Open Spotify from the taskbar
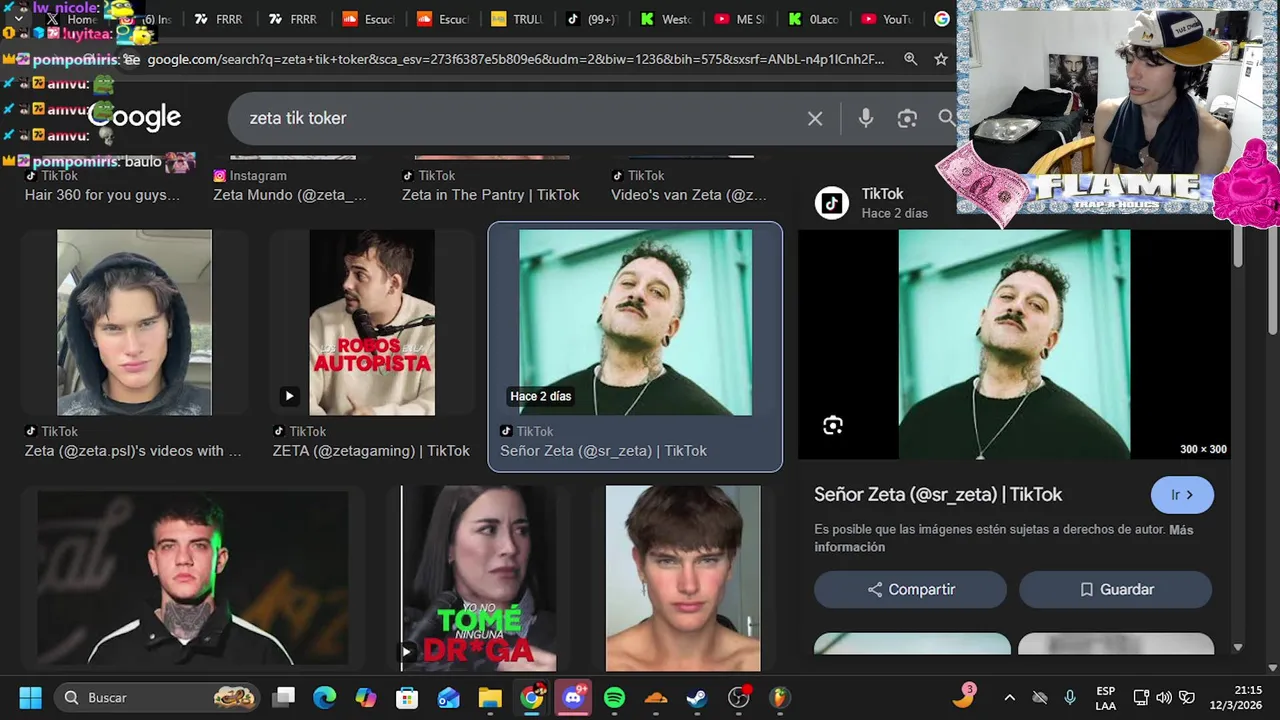The height and width of the screenshot is (720, 1280). pos(614,697)
